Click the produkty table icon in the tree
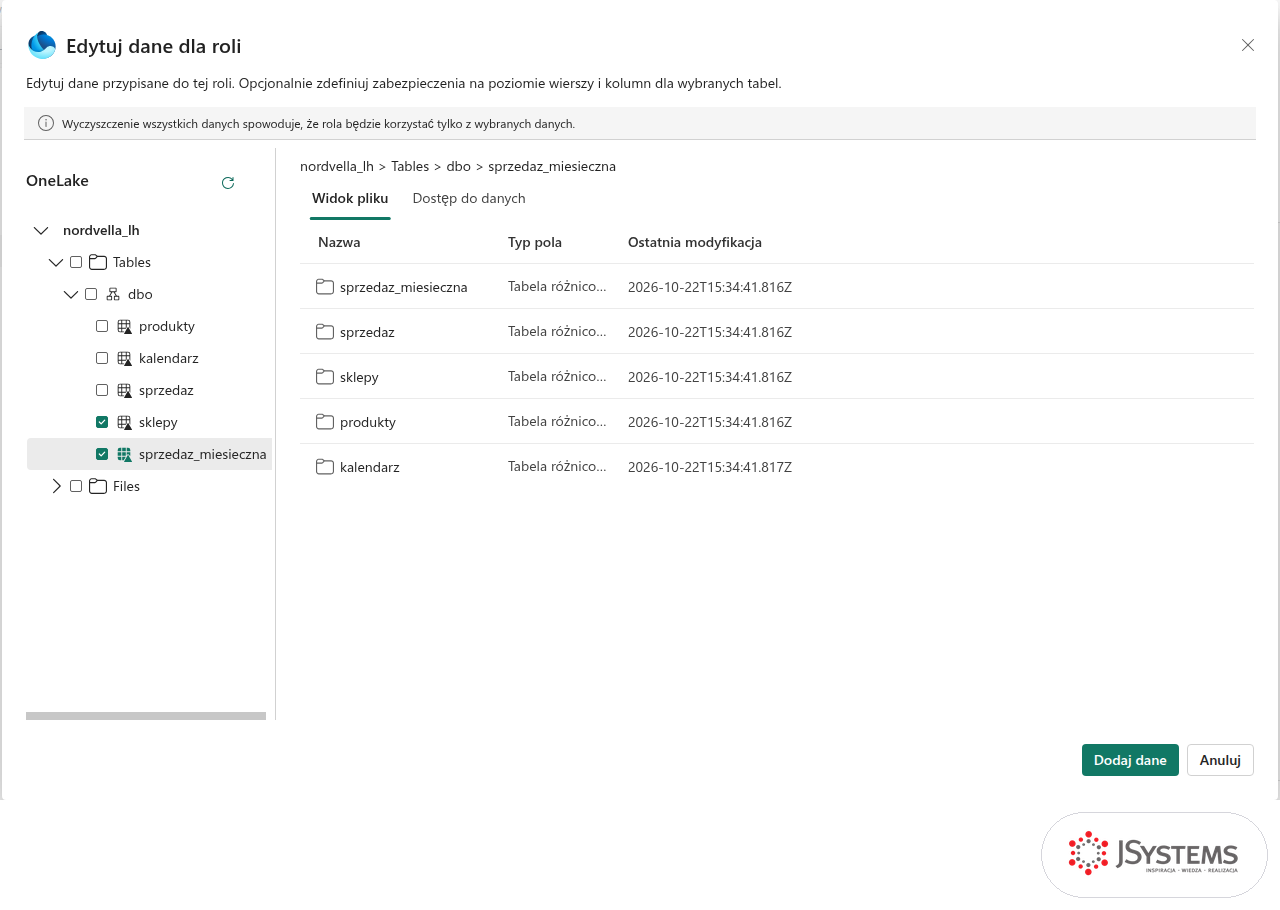 click(x=125, y=326)
